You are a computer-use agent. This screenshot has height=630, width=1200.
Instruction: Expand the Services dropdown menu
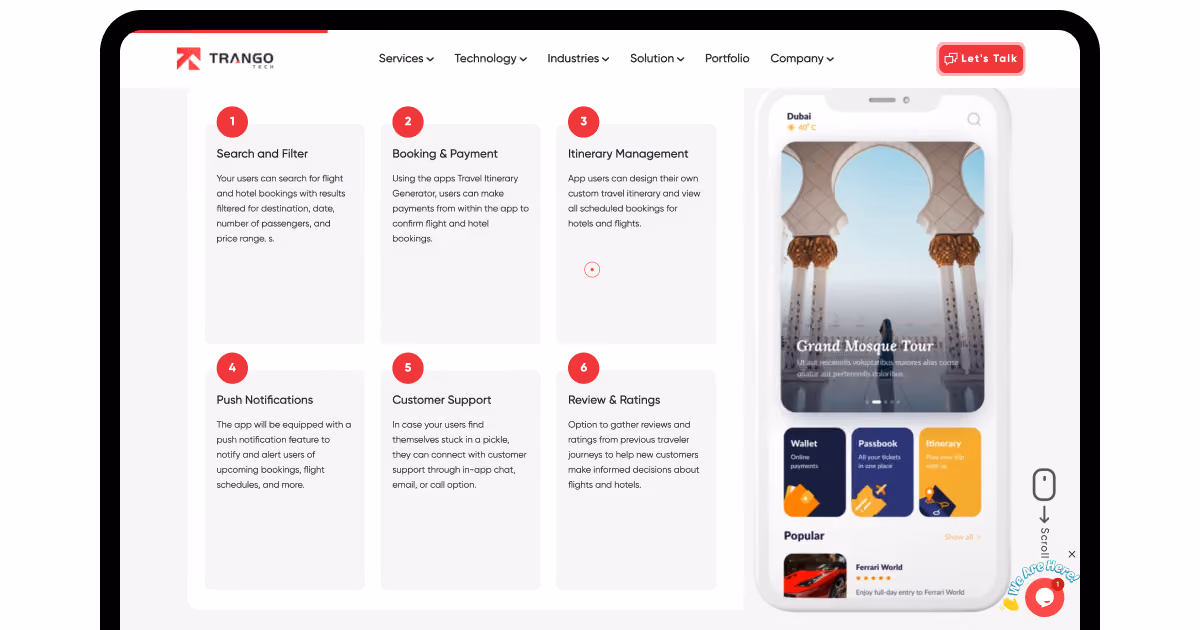[x=406, y=59]
